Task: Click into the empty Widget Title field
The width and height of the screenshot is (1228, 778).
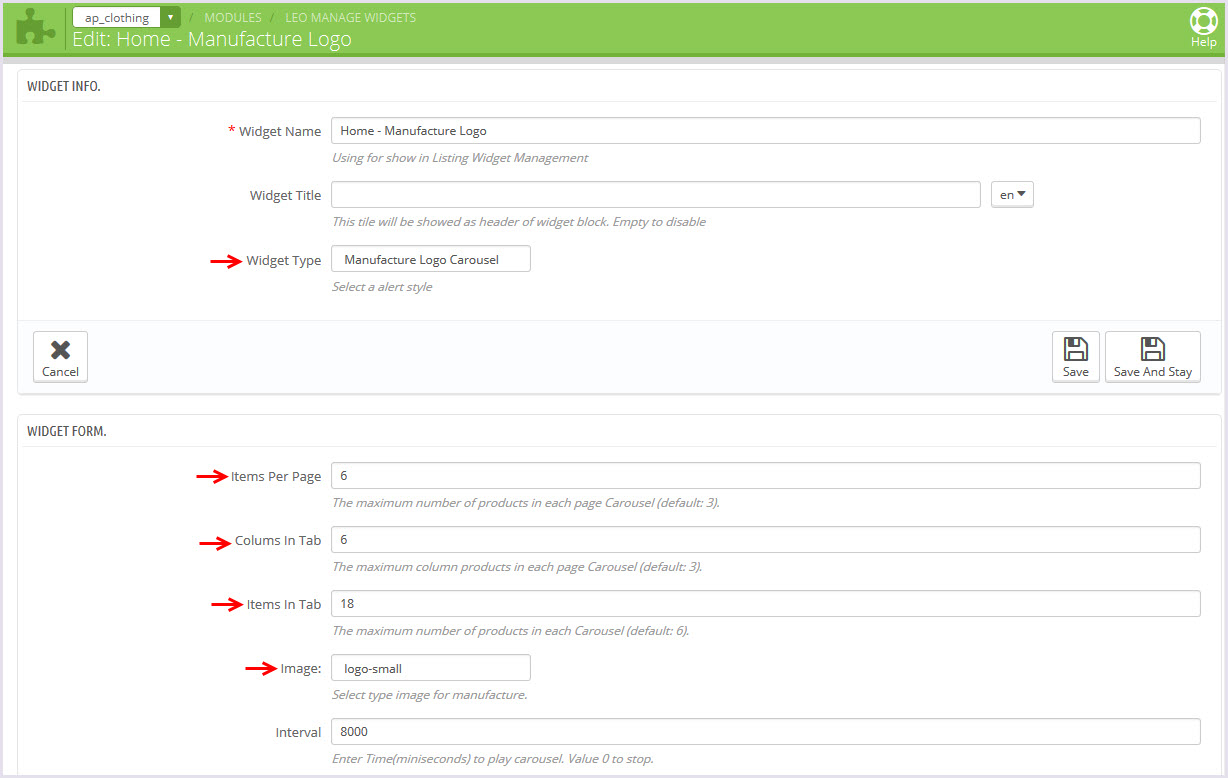Action: [655, 195]
